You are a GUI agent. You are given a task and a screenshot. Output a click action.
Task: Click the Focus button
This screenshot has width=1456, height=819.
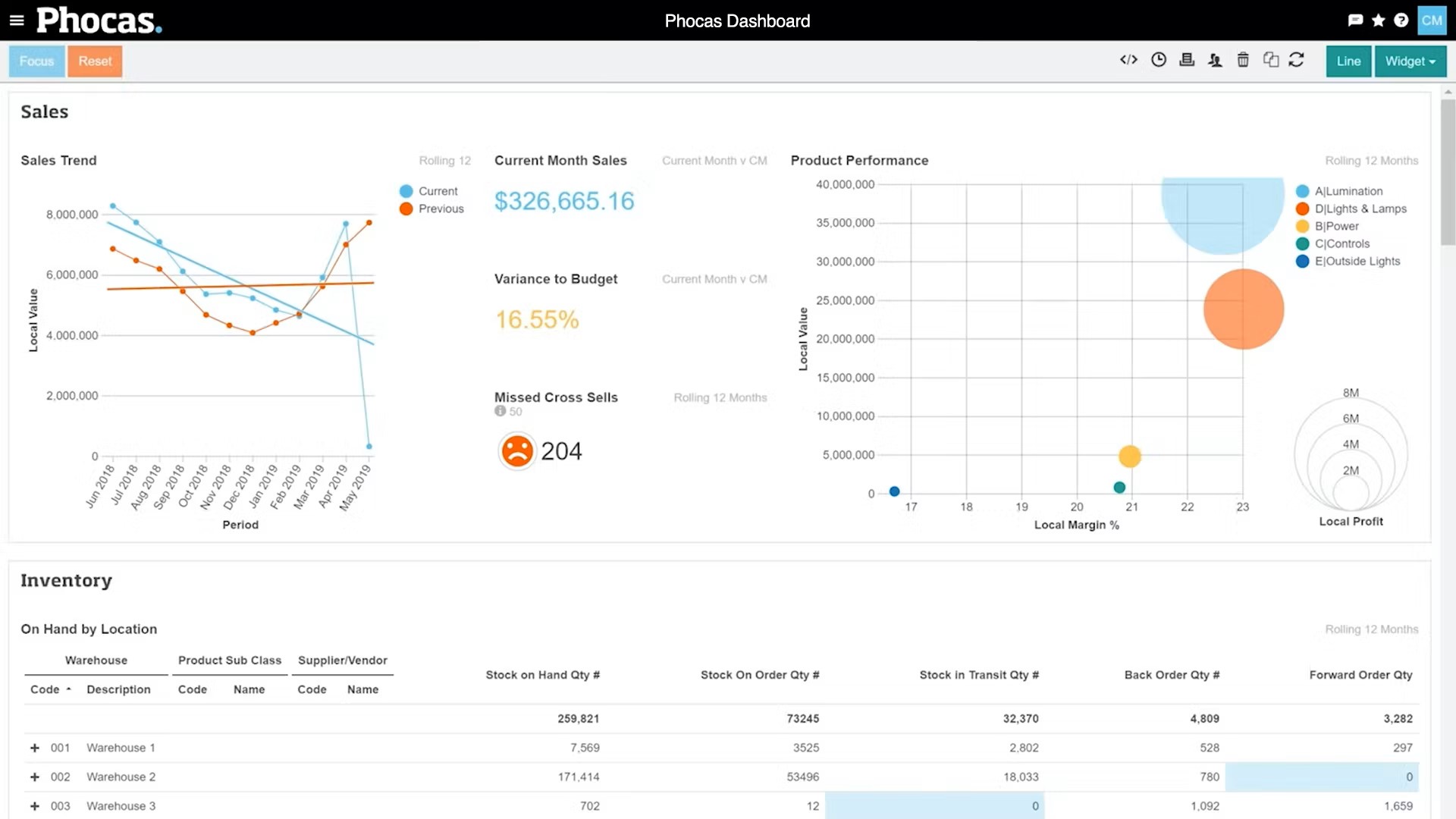37,60
